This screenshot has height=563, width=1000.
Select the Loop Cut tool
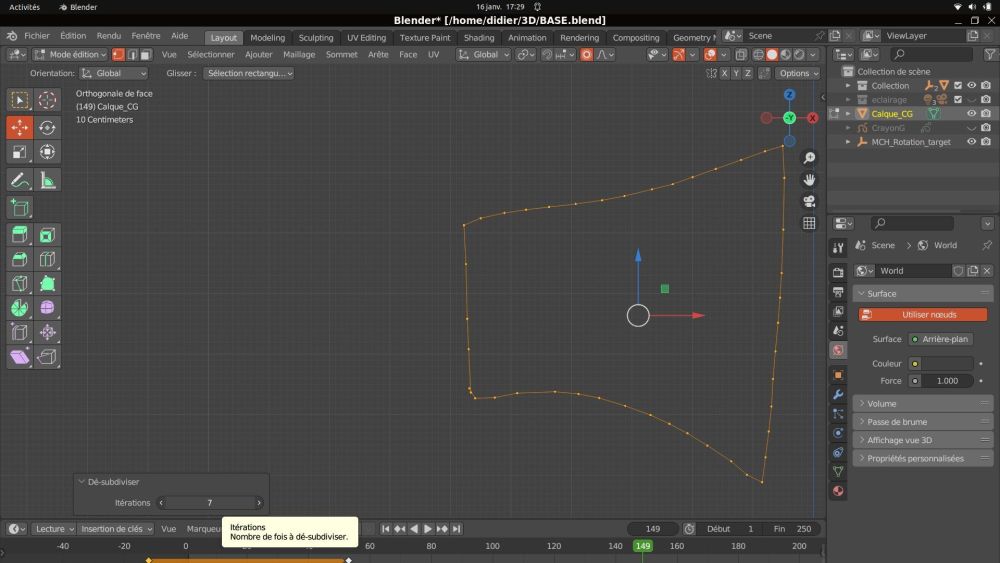coord(47,259)
